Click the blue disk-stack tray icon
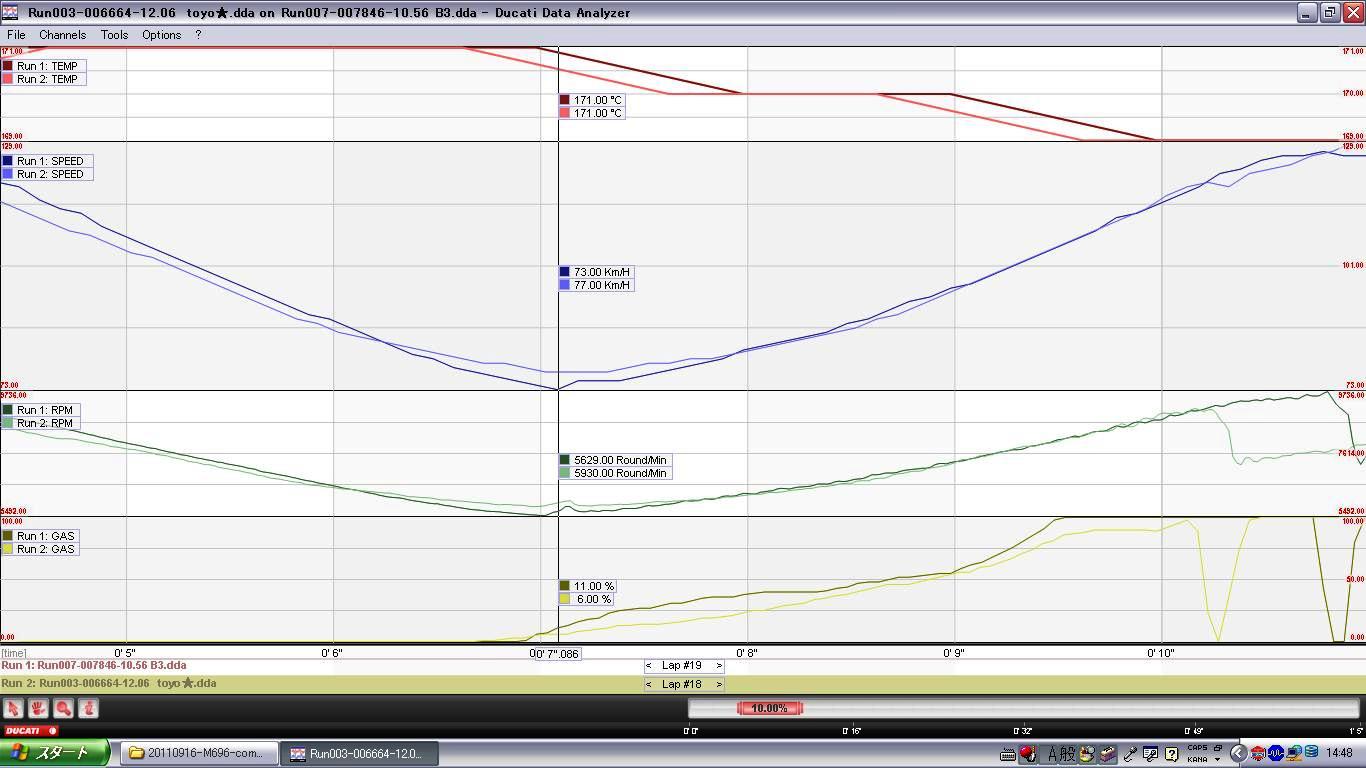Viewport: 1366px width, 768px height. tap(1311, 752)
